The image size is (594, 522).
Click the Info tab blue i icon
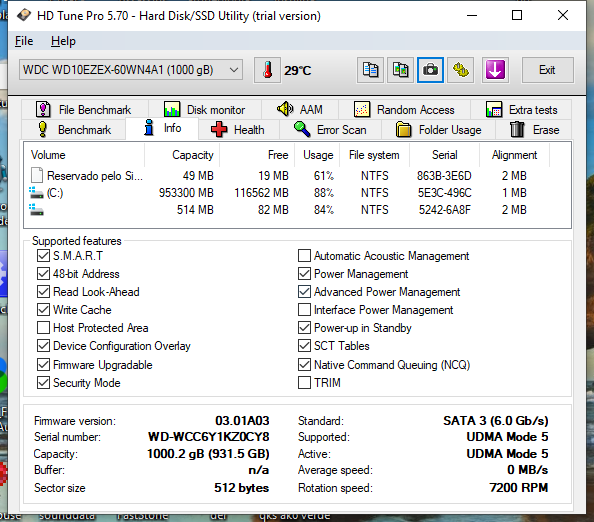pyautogui.click(x=149, y=128)
